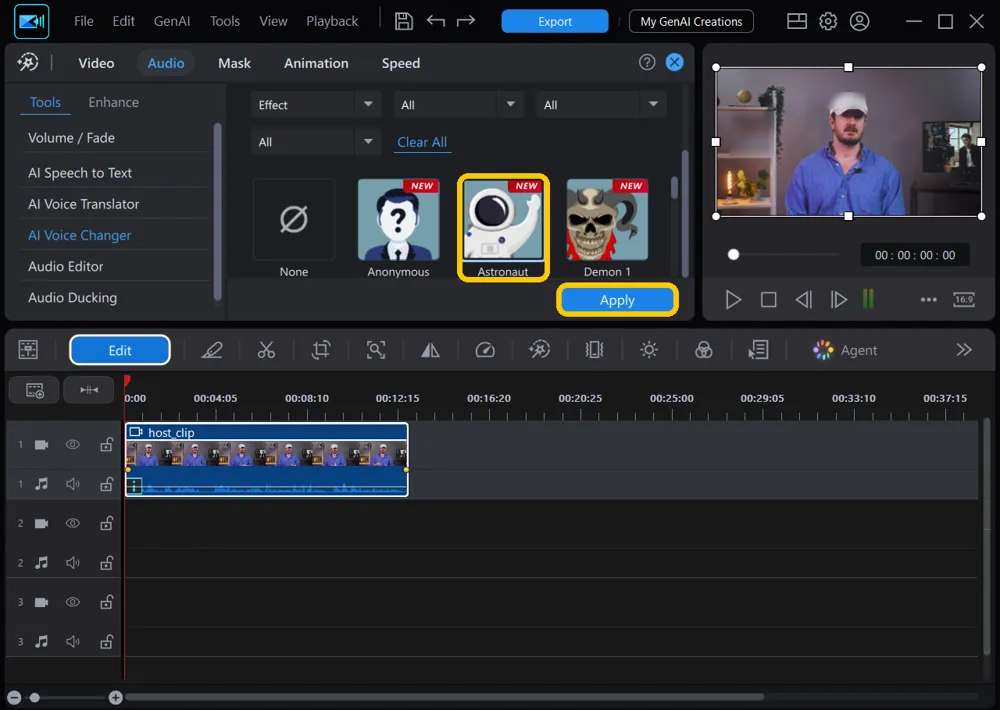Click the Clear All link

click(422, 142)
